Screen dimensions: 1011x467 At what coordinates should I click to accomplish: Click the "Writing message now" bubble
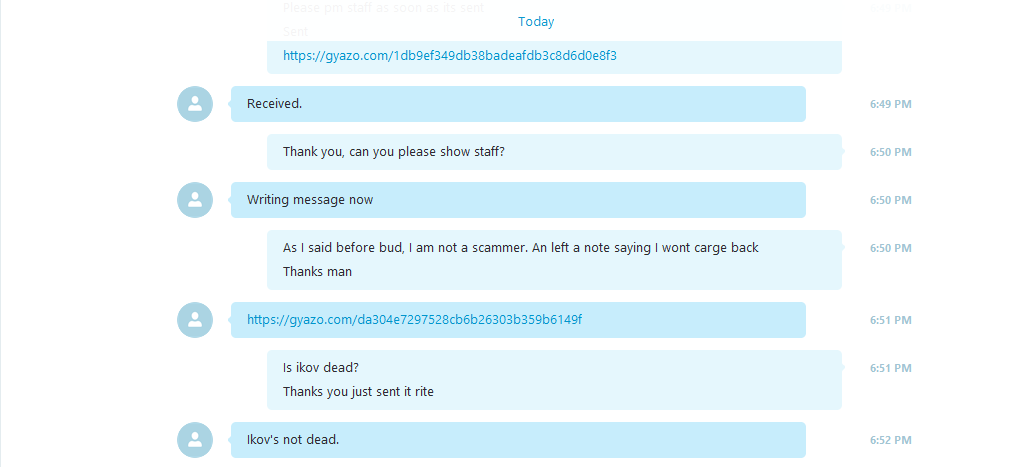[518, 200]
